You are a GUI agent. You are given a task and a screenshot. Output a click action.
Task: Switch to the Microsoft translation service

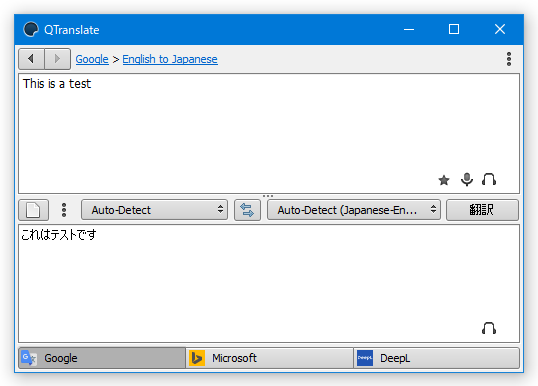[x=269, y=358]
